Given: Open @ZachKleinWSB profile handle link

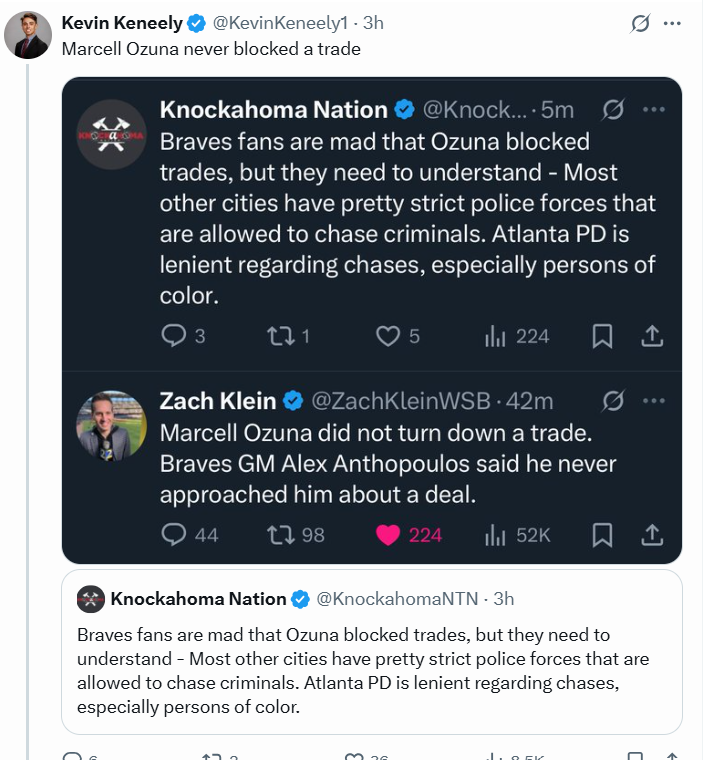Looking at the screenshot, I should [401, 401].
